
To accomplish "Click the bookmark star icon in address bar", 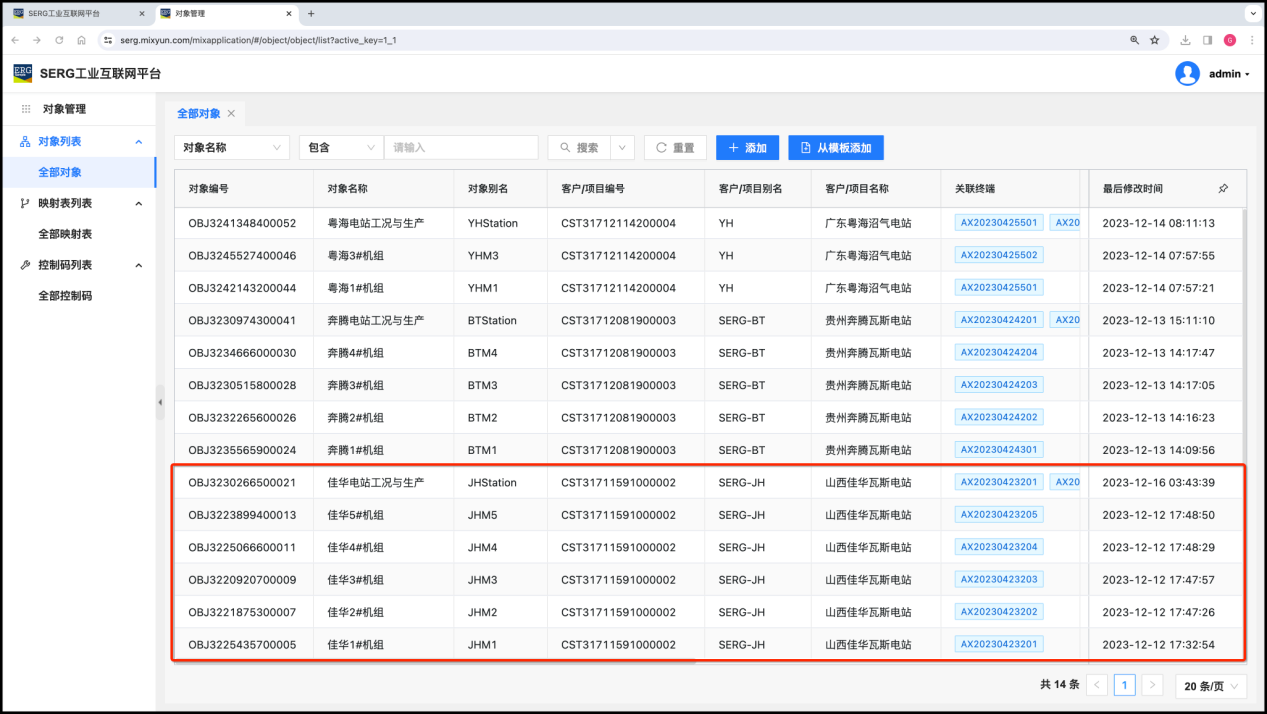I will point(1154,40).
